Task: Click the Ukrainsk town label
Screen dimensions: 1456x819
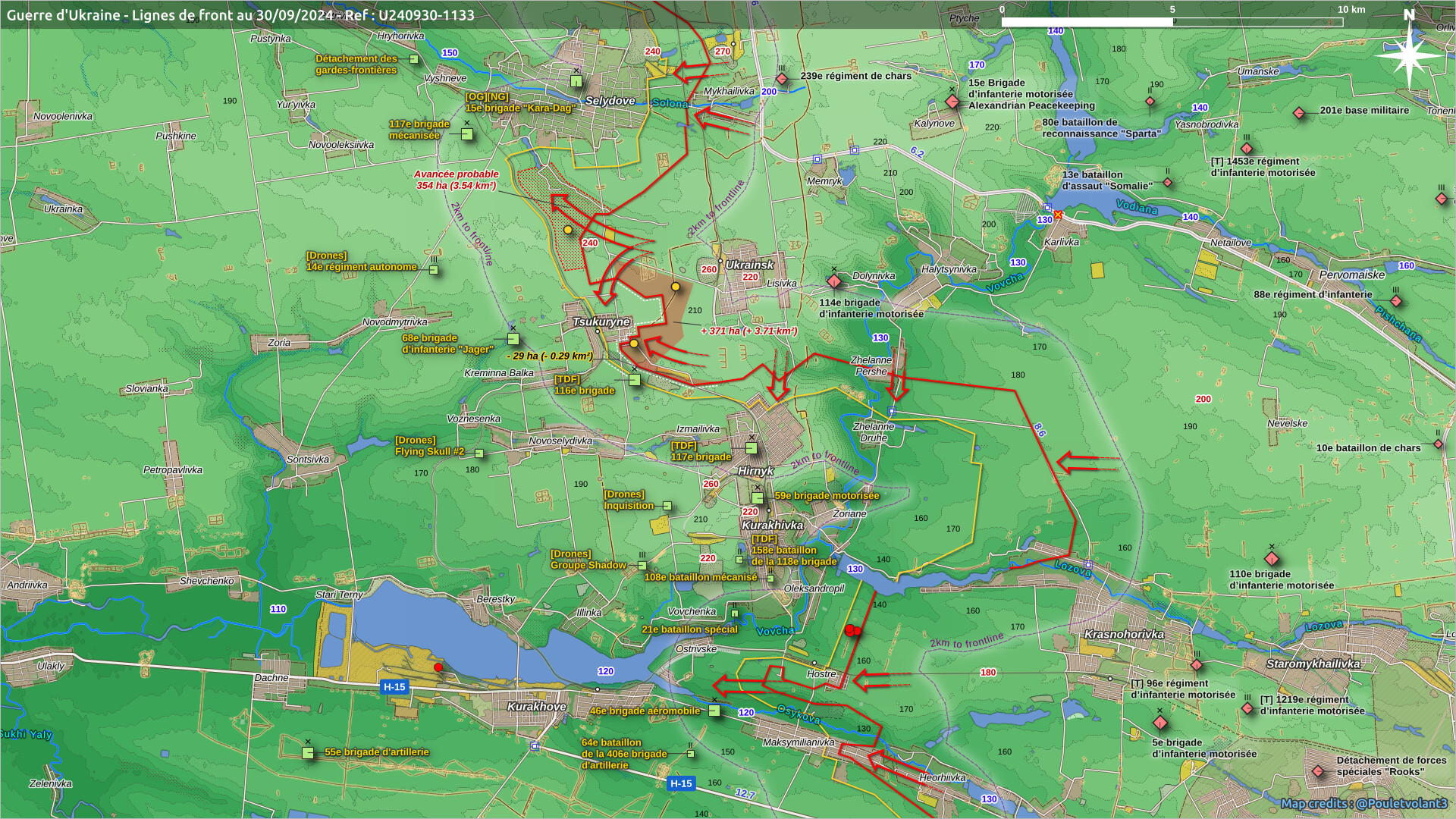Action: point(749,265)
